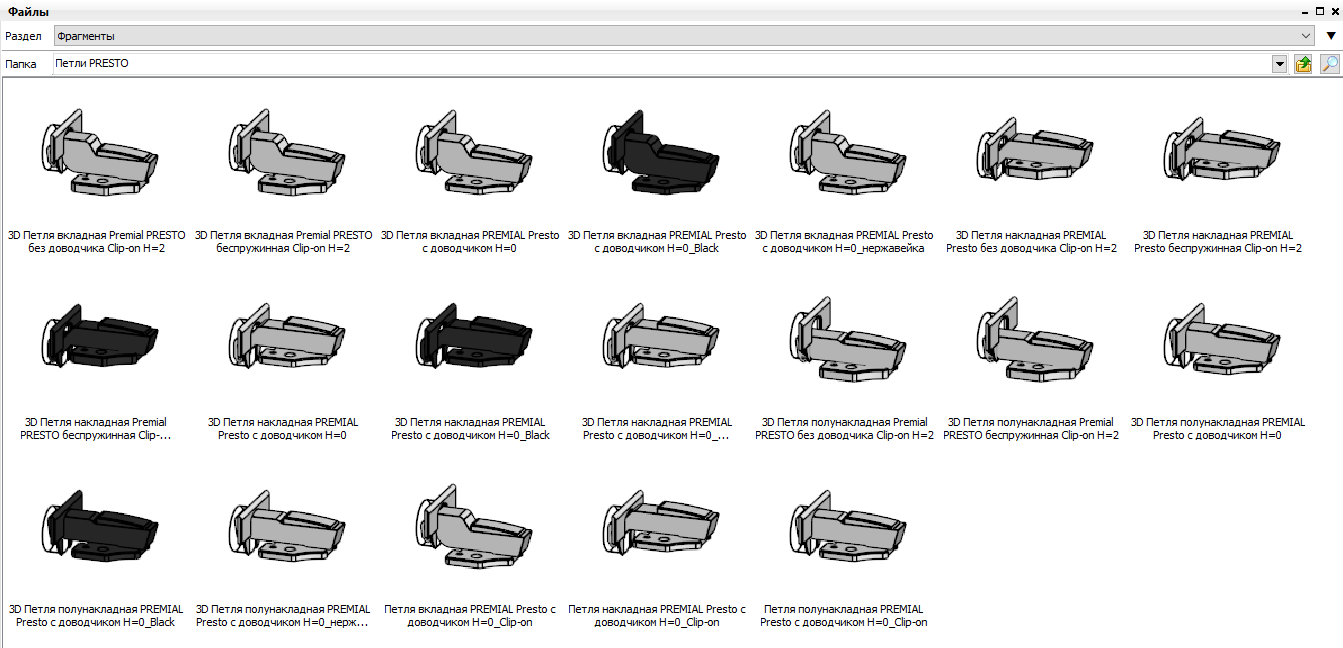Open the black triangle panel menu

point(1330,36)
